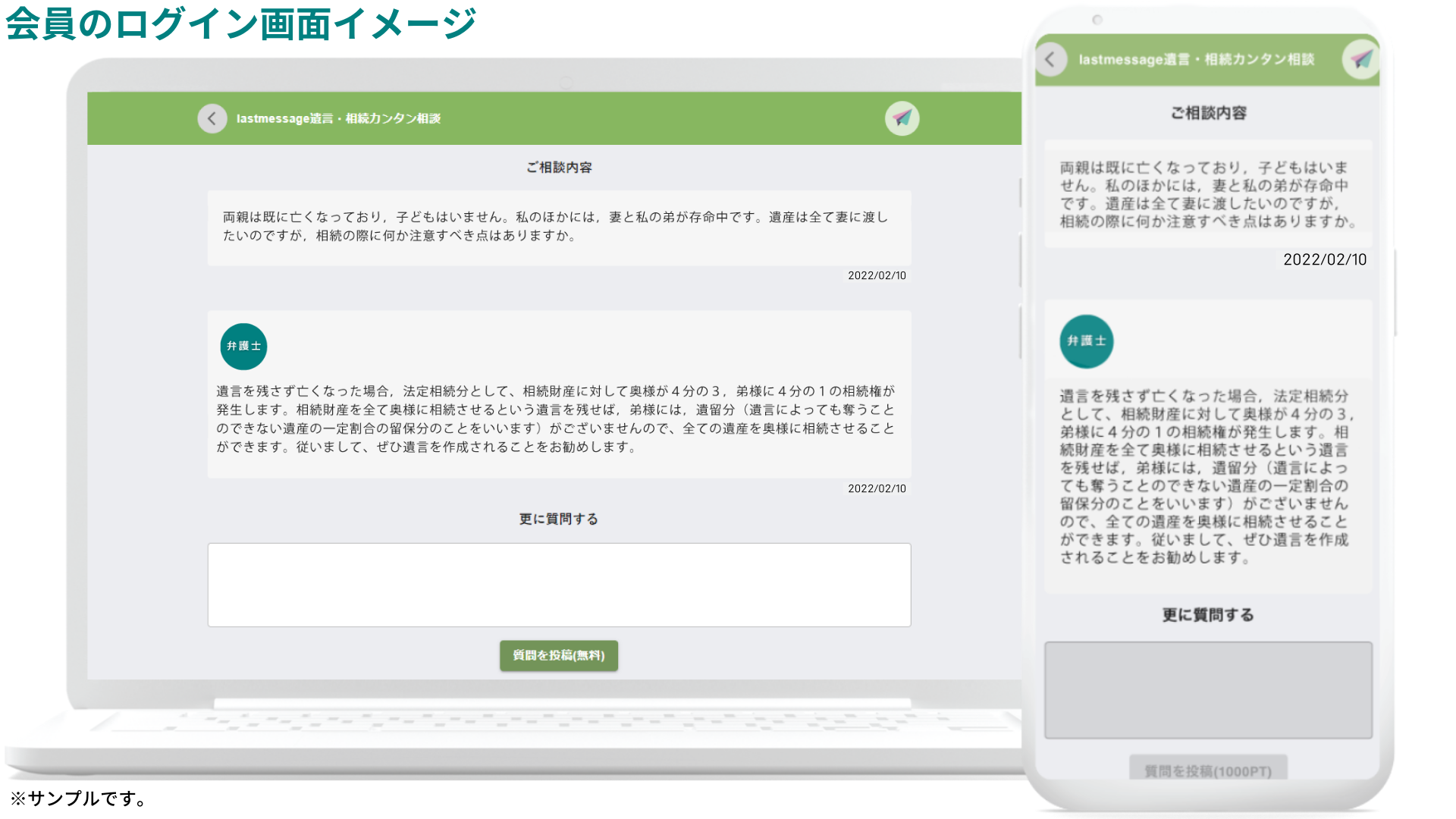The image size is (1456, 819).
Task: Click the 更に質問する label on laptop
Action: 559,519
